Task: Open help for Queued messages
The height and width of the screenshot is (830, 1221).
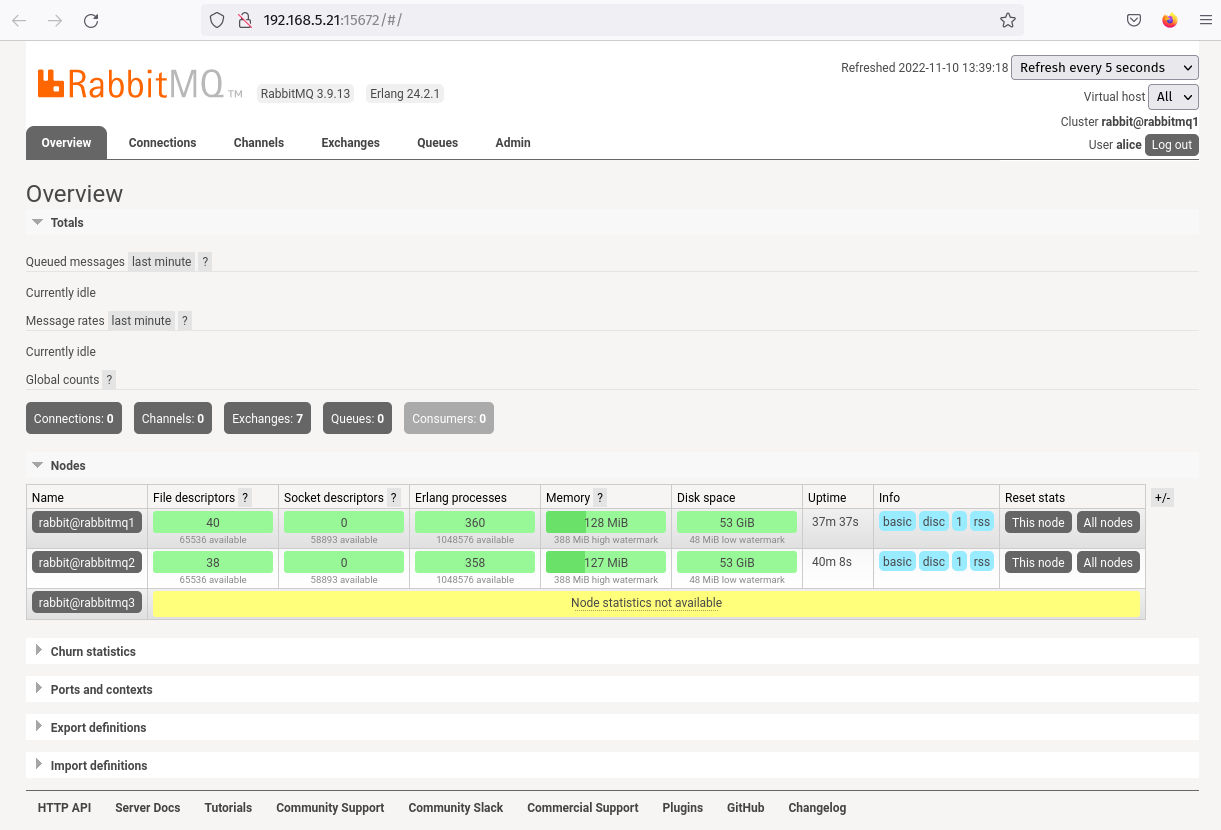Action: (205, 262)
